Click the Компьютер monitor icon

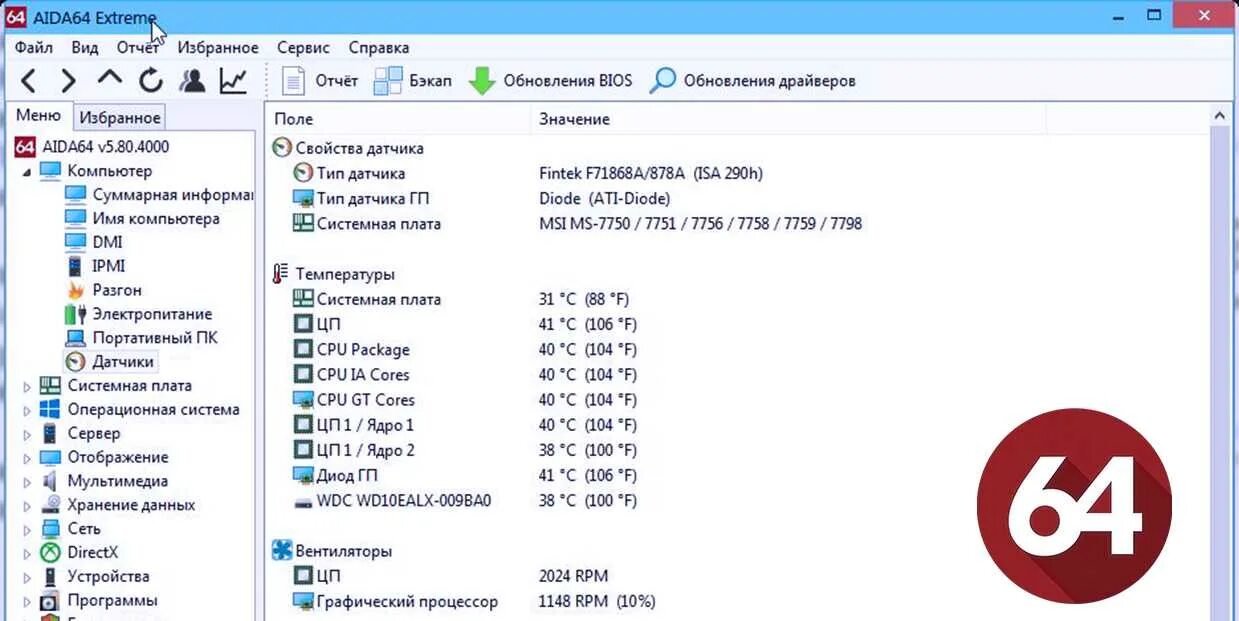[50, 171]
